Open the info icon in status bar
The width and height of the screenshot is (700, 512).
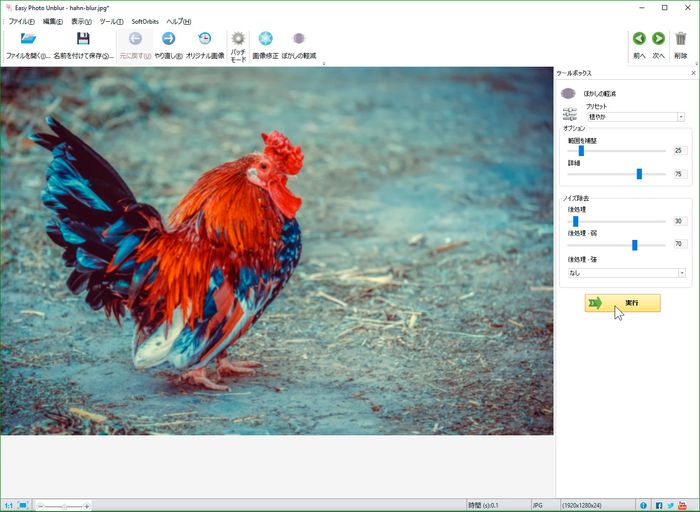tap(643, 505)
